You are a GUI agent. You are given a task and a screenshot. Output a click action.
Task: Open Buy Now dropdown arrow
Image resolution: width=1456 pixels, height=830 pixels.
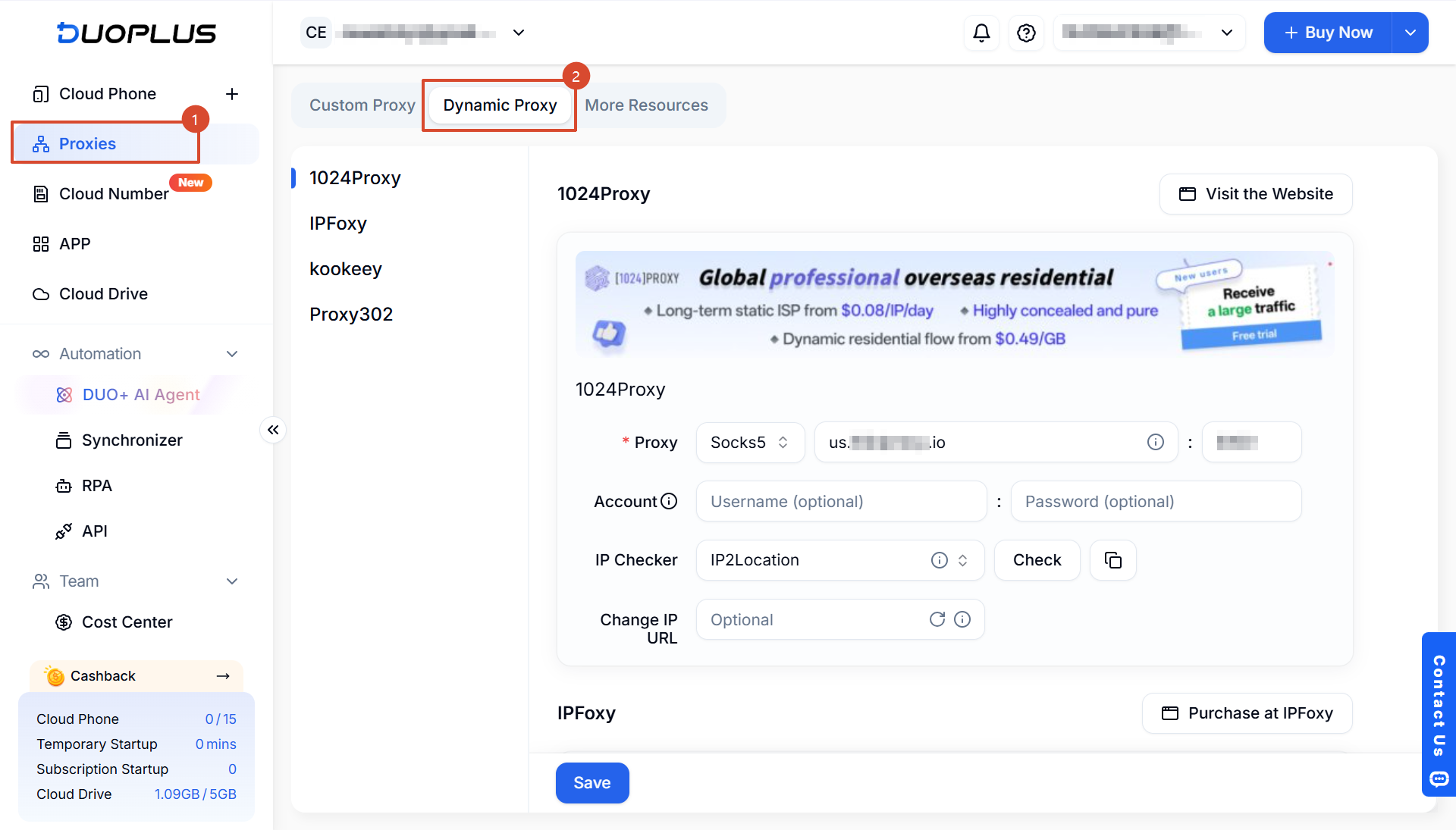point(1410,33)
